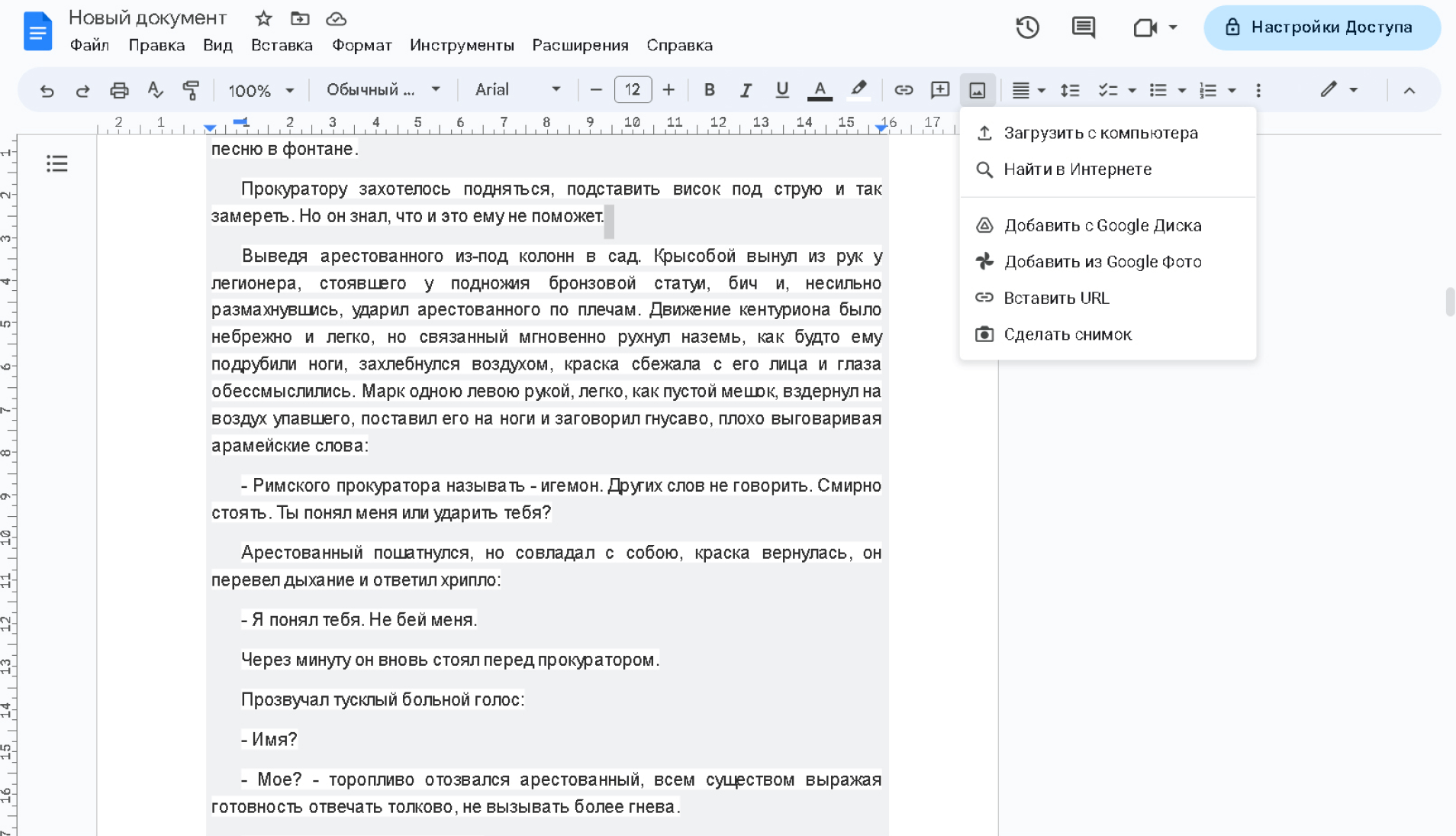The height and width of the screenshot is (836, 1456).
Task: Click the font size field
Action: (x=633, y=90)
